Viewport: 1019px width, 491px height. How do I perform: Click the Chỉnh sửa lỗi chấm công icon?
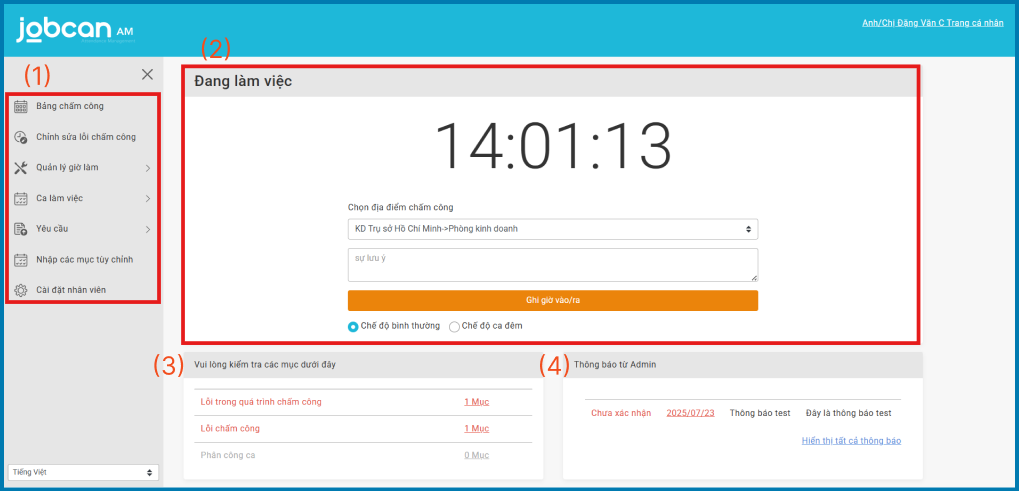pyautogui.click(x=21, y=137)
